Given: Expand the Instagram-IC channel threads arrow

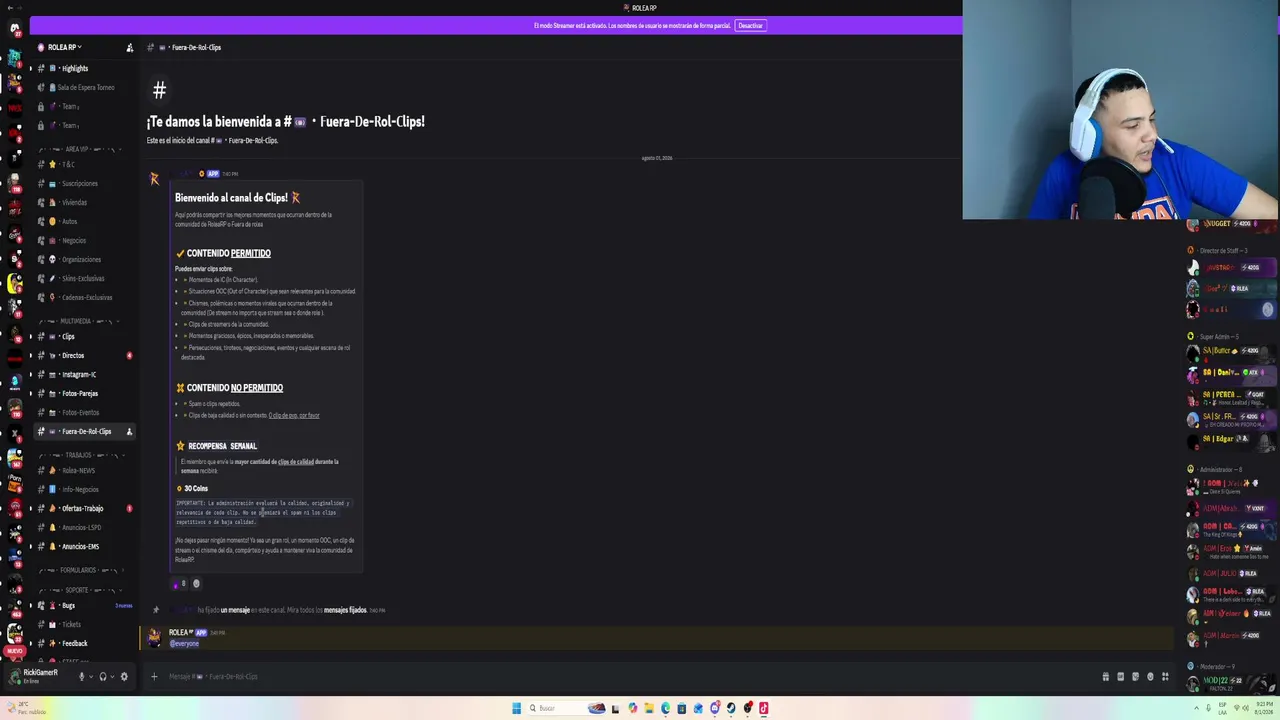Looking at the screenshot, I should pyautogui.click(x=30, y=374).
